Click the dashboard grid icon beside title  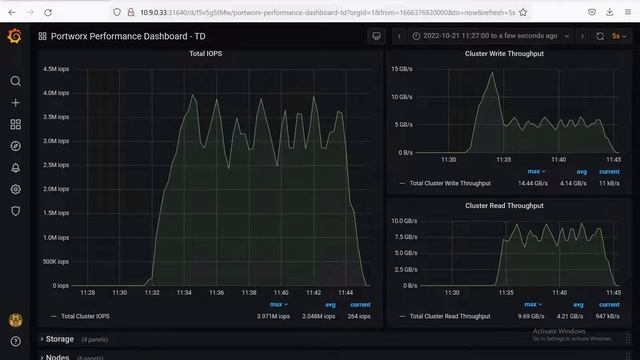[42, 36]
